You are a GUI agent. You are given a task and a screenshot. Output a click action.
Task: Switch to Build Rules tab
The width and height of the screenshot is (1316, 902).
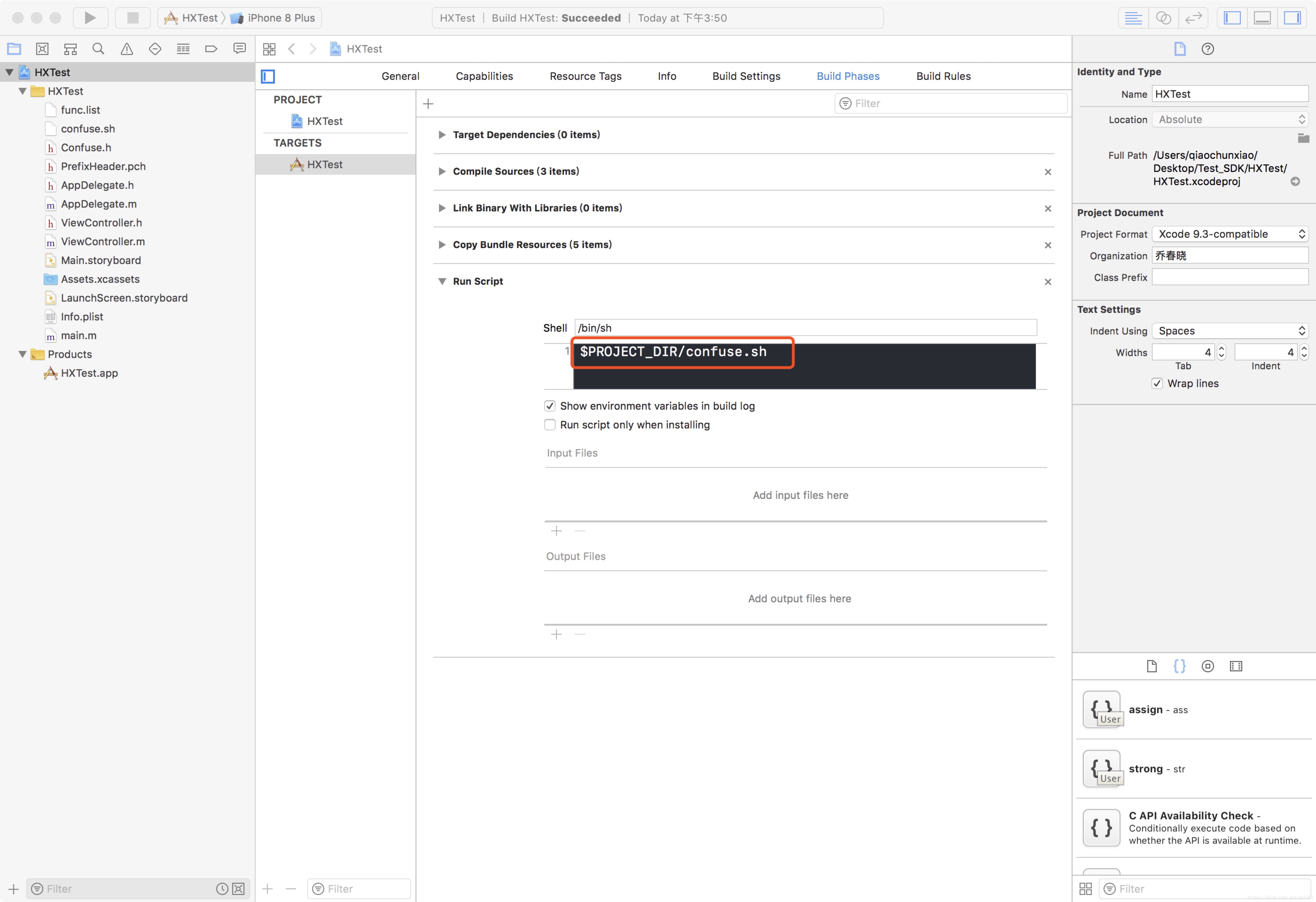click(943, 76)
